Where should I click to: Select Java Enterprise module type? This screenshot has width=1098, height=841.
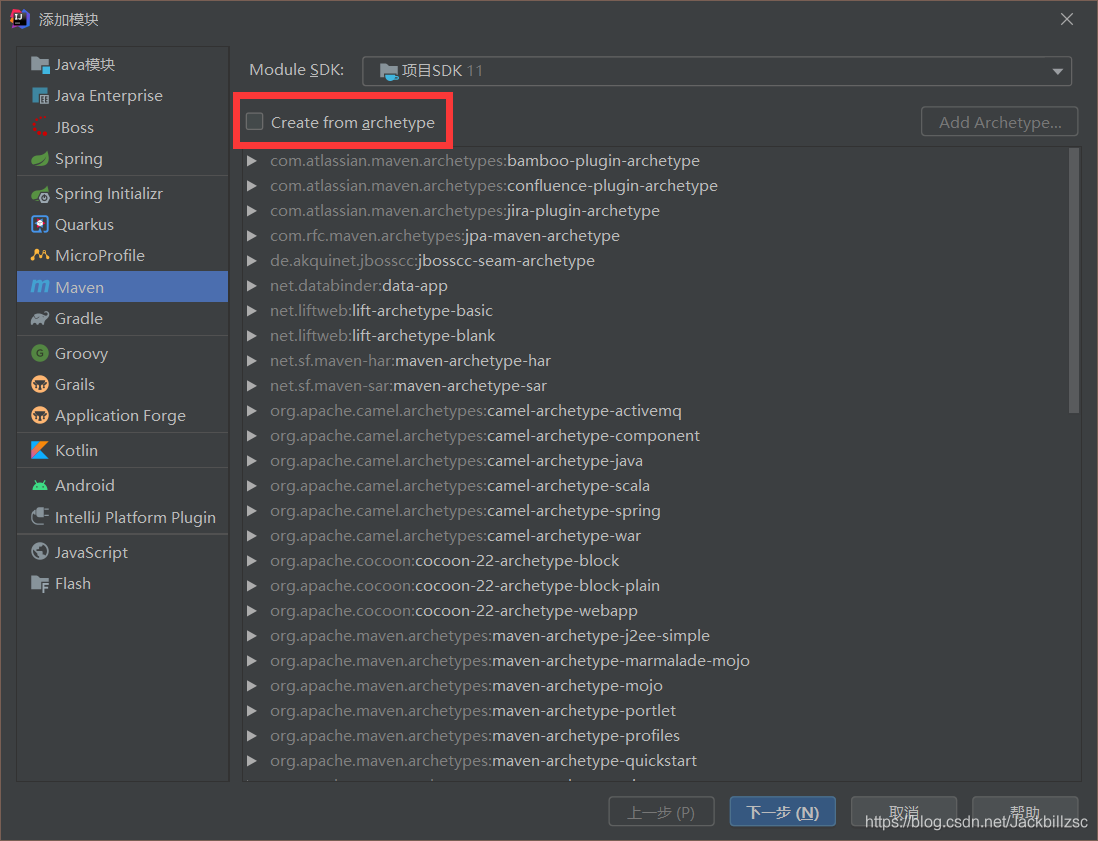(x=123, y=95)
